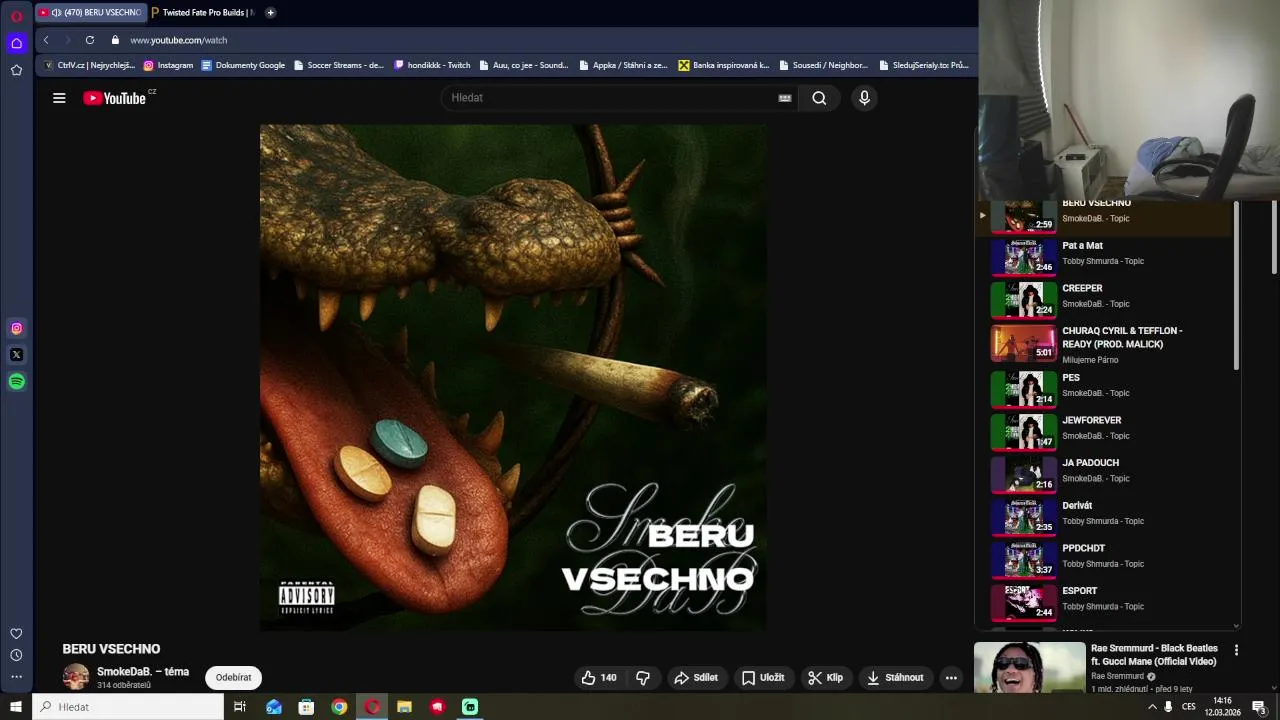
Task: Open the Opera menu logo
Action: click(x=16, y=15)
